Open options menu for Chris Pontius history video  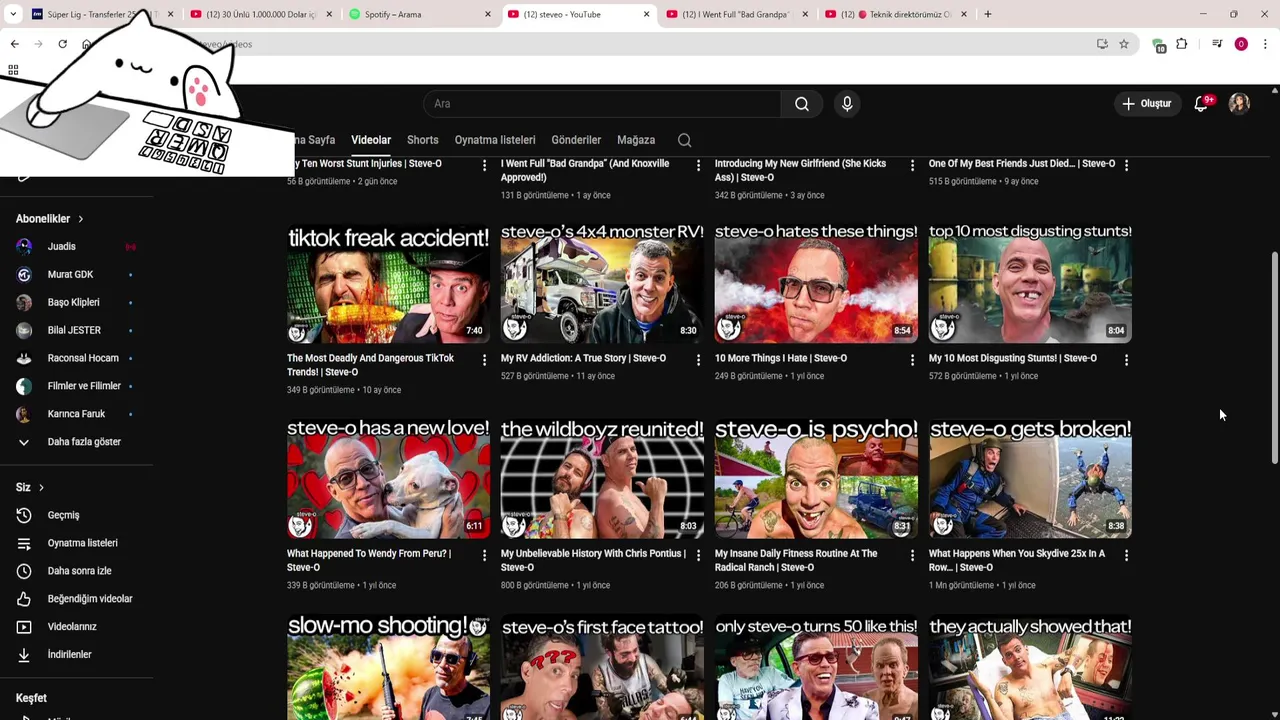[x=698, y=554]
